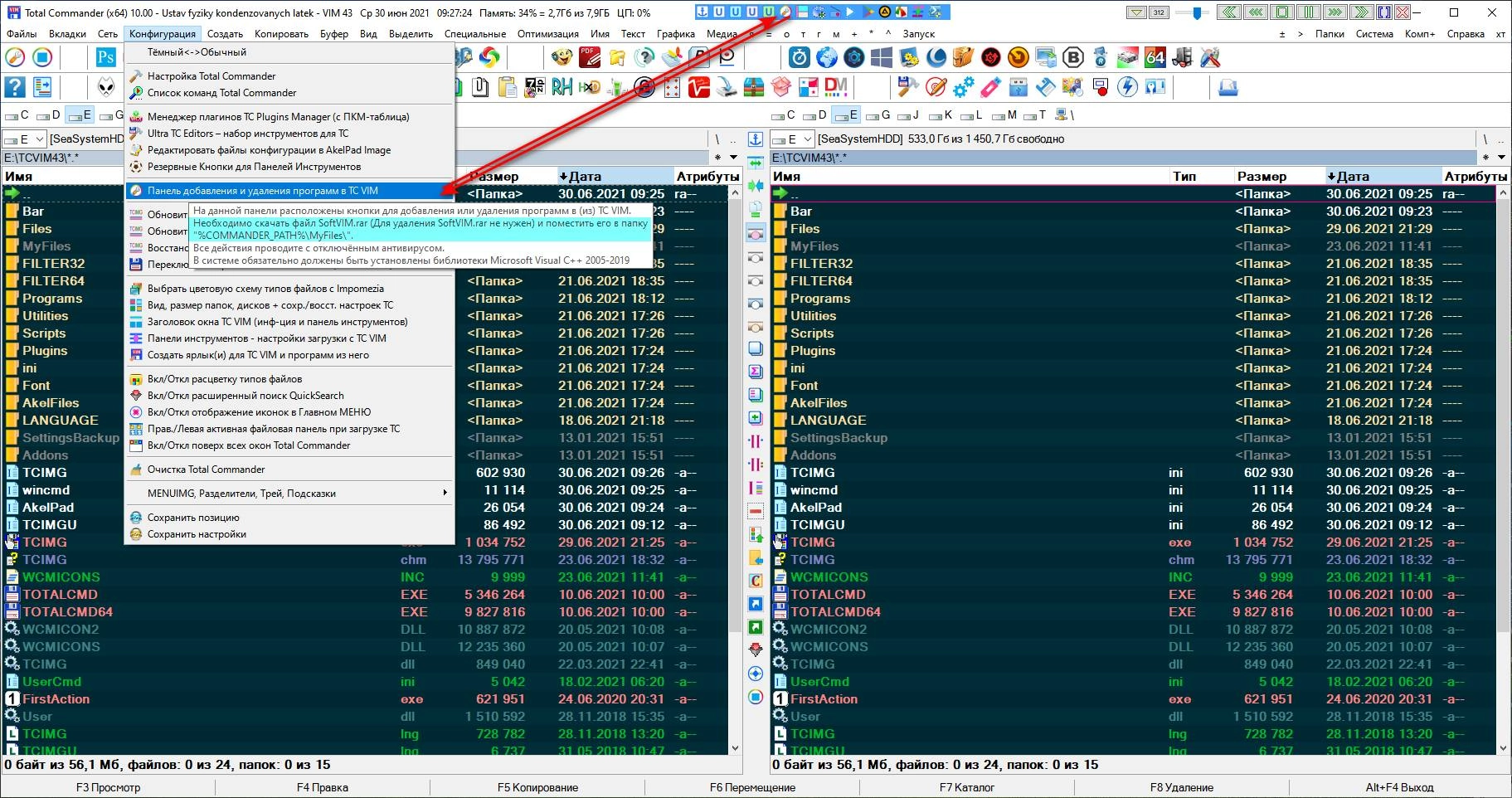Viewport: 1512px width, 798px height.
Task: Click the green U icon in title bar
Action: (770, 12)
